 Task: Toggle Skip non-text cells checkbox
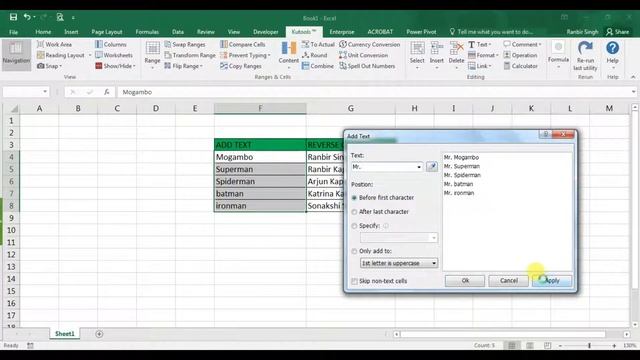[354, 281]
